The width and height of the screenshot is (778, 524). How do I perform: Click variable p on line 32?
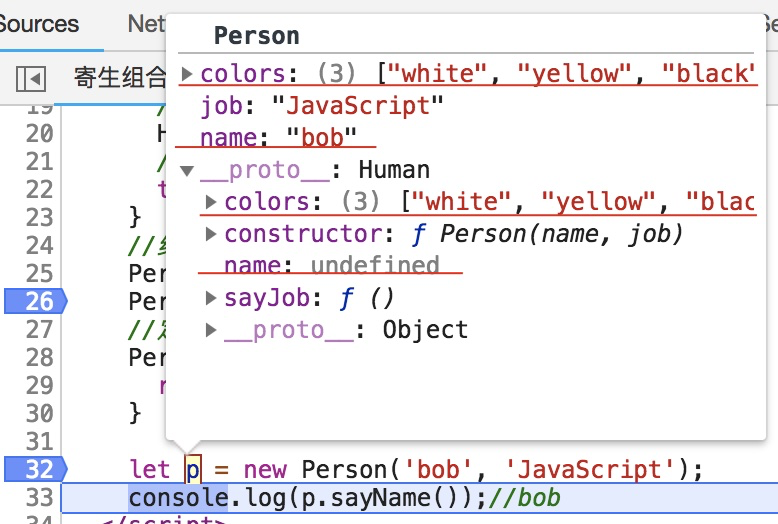point(193,470)
